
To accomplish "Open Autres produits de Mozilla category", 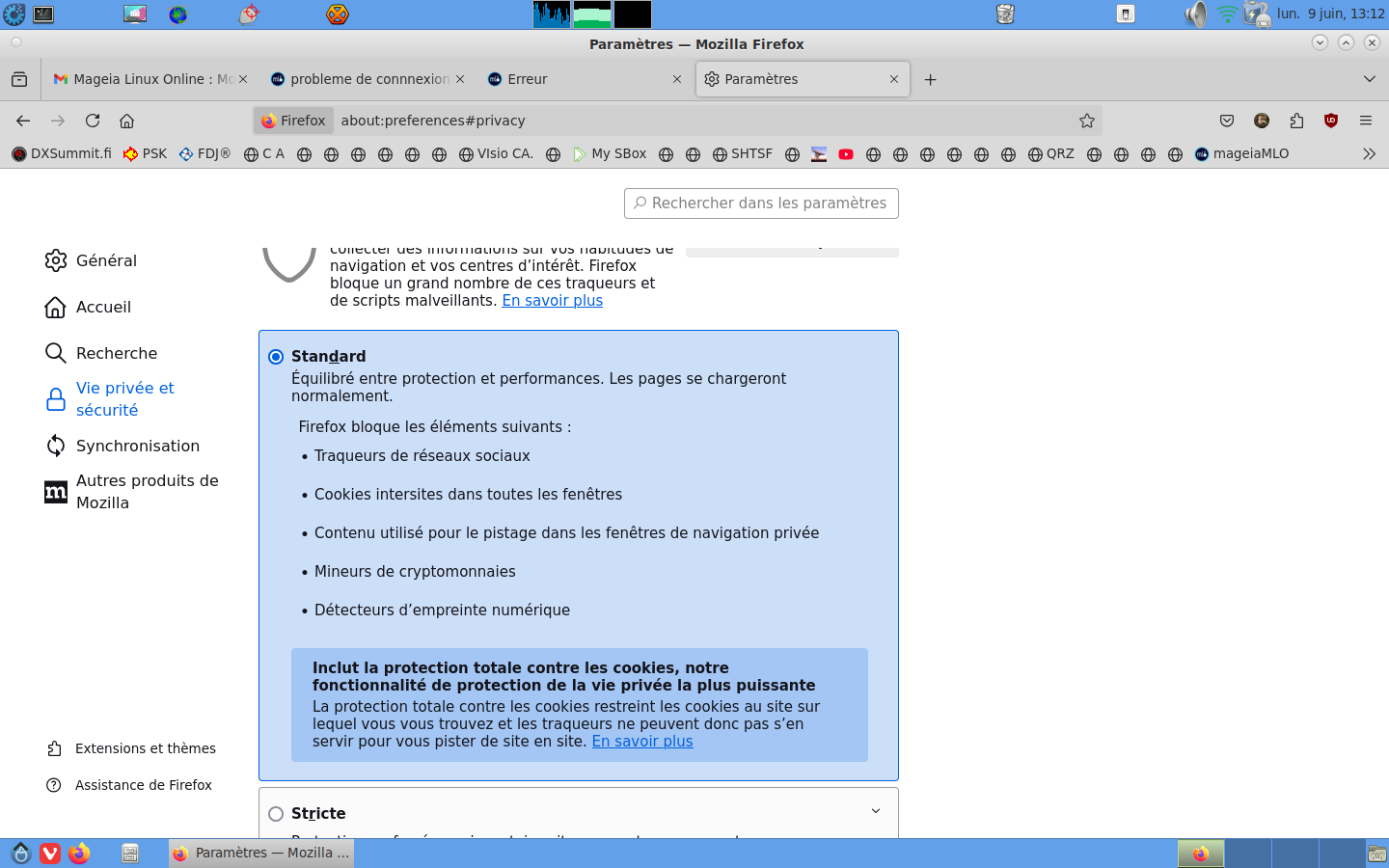I will pos(132,492).
